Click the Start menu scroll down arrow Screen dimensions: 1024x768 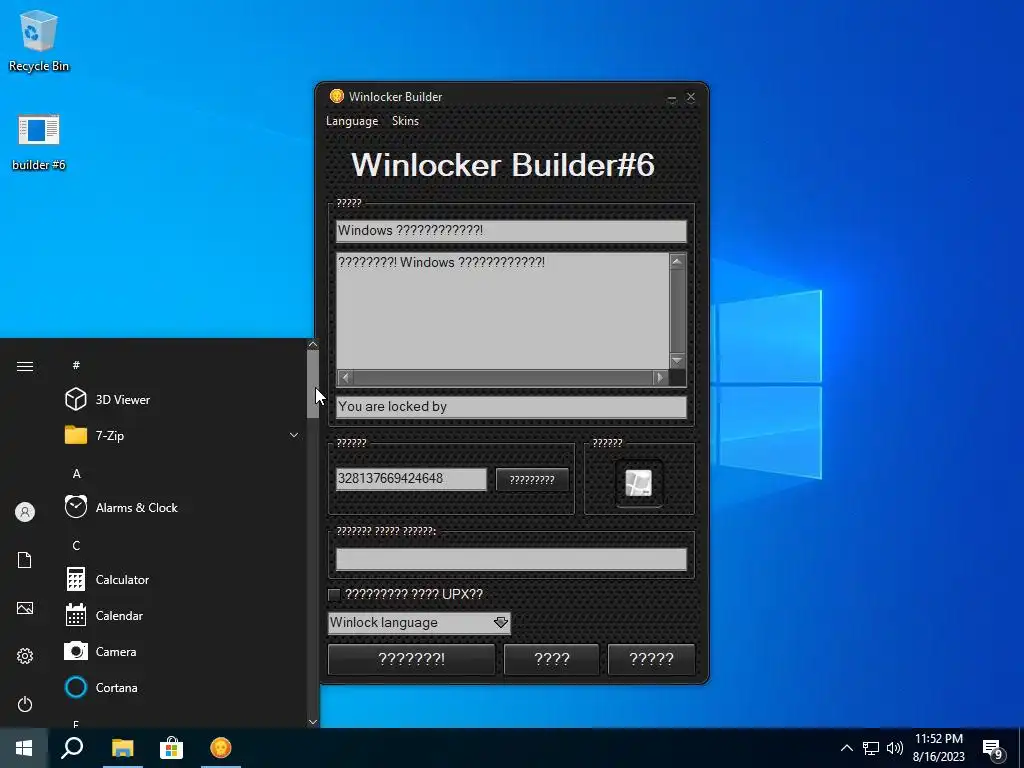[313, 722]
